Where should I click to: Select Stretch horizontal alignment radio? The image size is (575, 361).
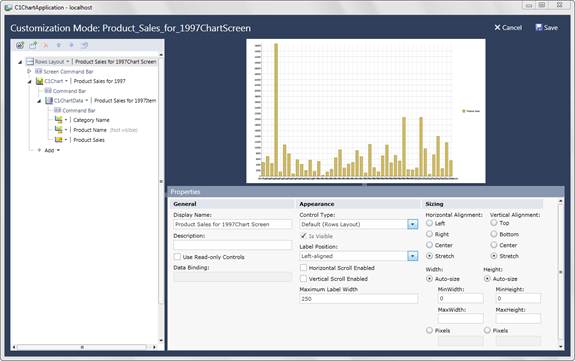429,256
